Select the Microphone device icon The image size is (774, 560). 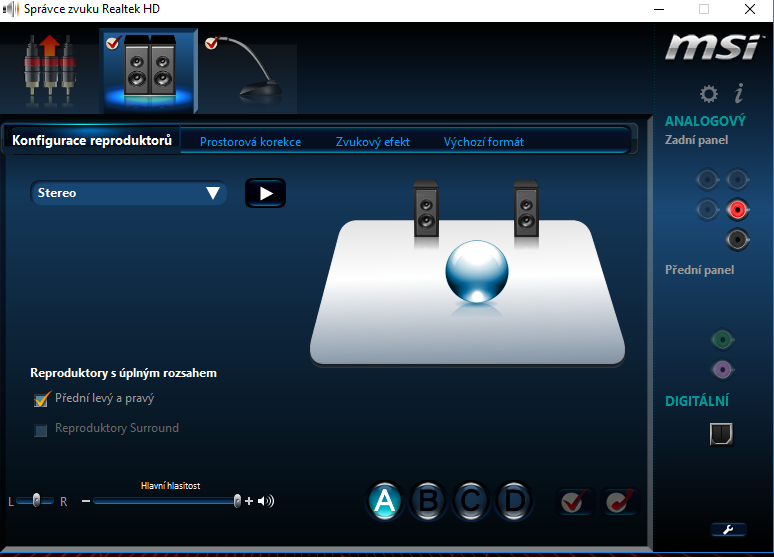point(248,71)
